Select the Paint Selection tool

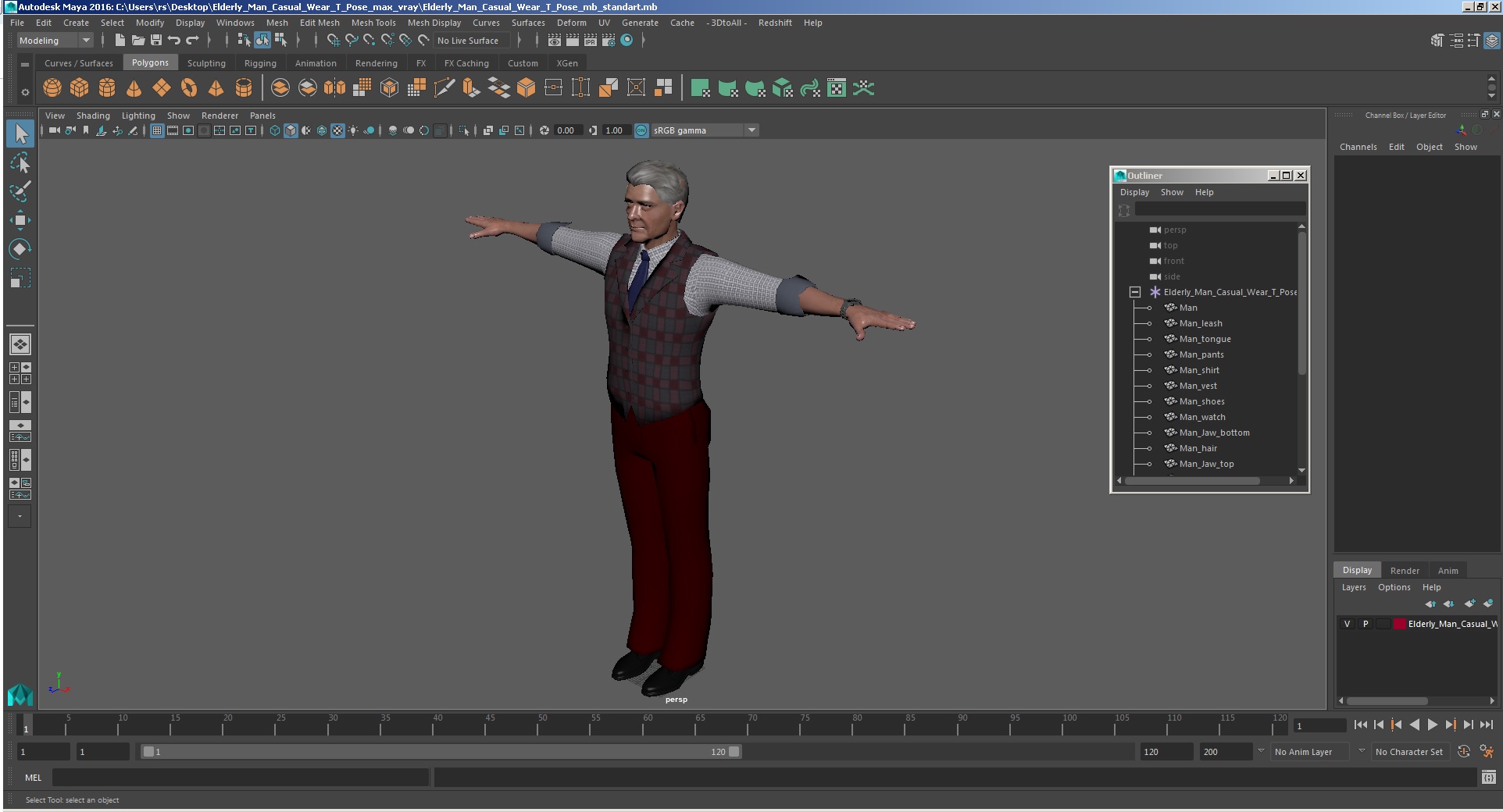pyautogui.click(x=20, y=191)
